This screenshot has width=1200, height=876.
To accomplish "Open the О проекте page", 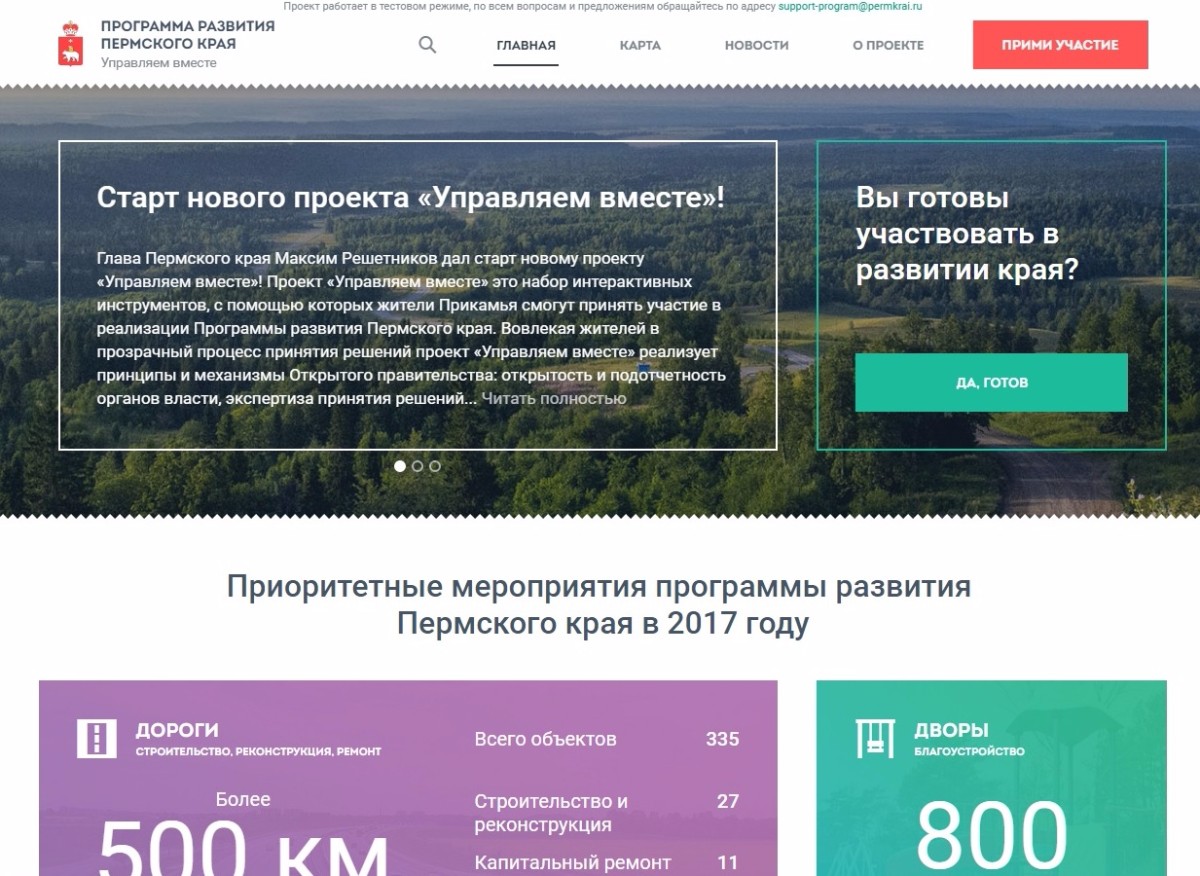I will tap(888, 45).
